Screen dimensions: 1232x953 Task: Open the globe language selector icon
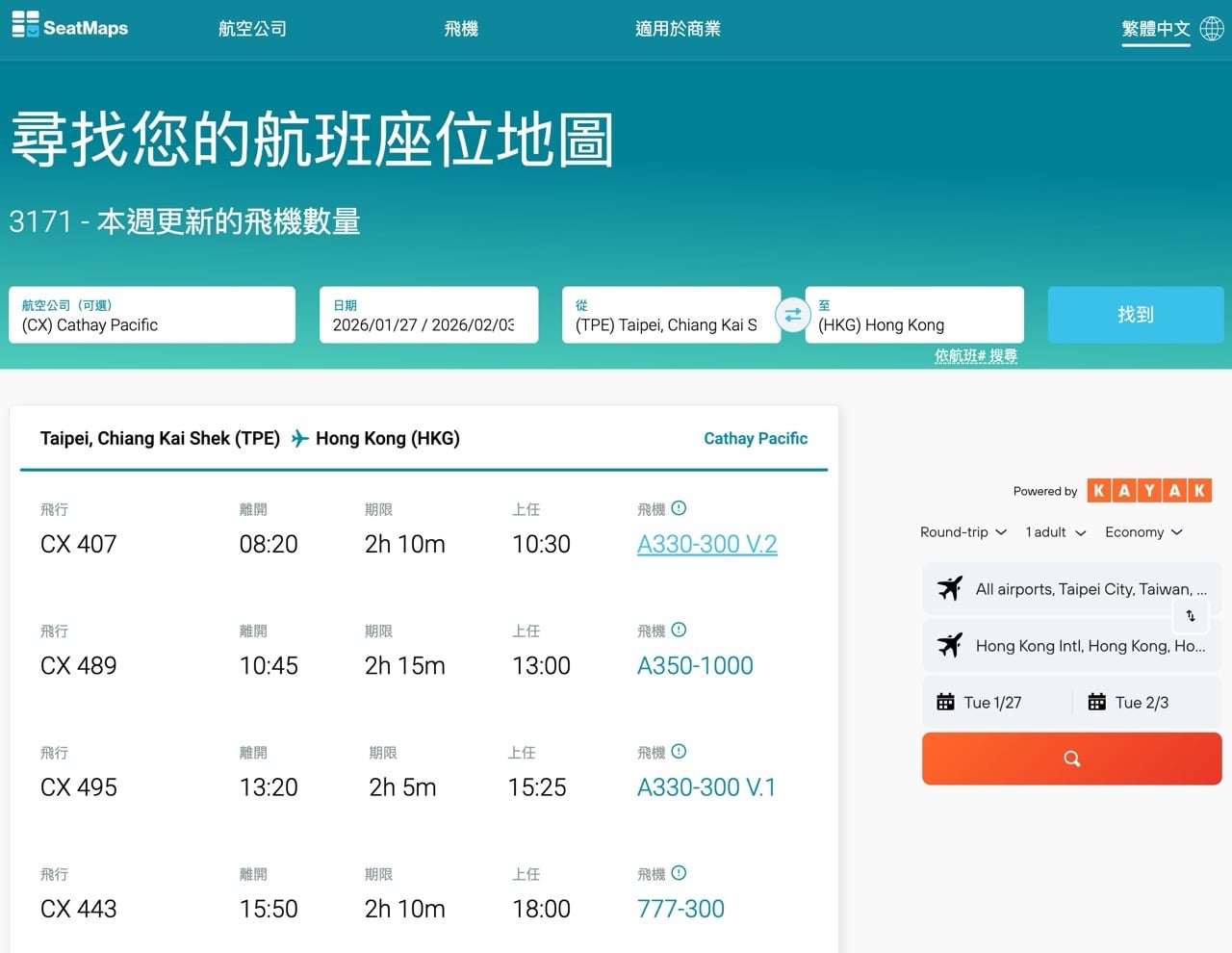click(1211, 28)
